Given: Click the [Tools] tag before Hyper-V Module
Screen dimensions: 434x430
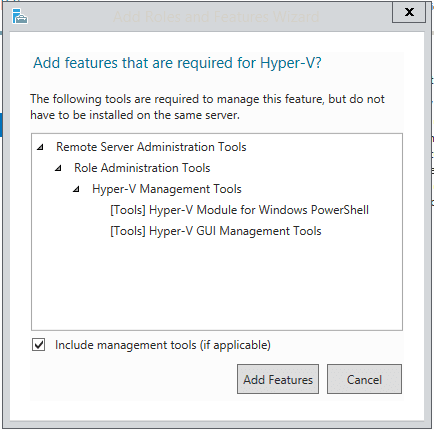Looking at the screenshot, I should (128, 210).
